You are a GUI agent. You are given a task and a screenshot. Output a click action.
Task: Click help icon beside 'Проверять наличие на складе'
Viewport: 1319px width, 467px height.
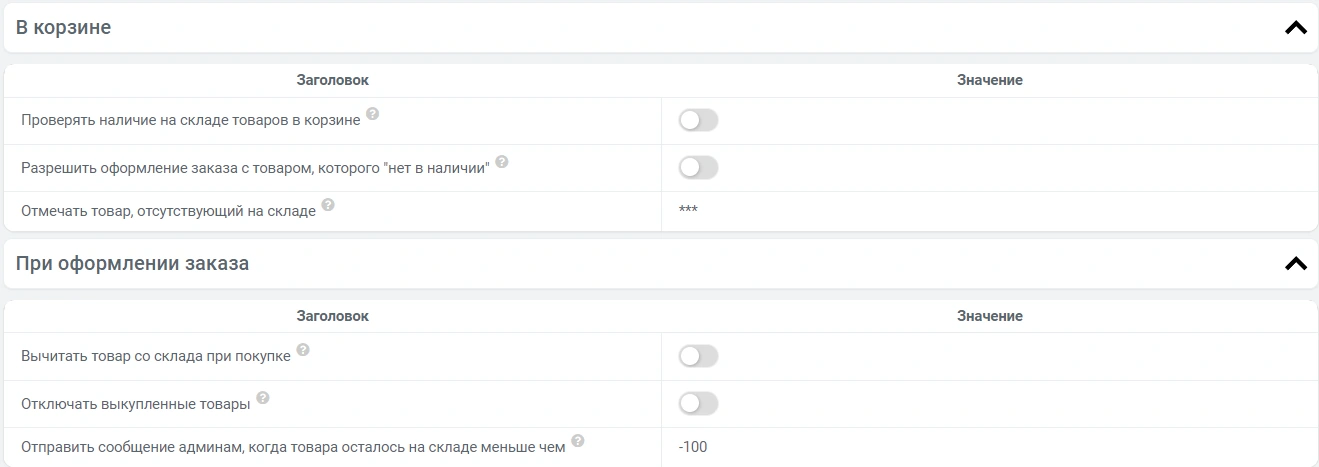pos(372,114)
